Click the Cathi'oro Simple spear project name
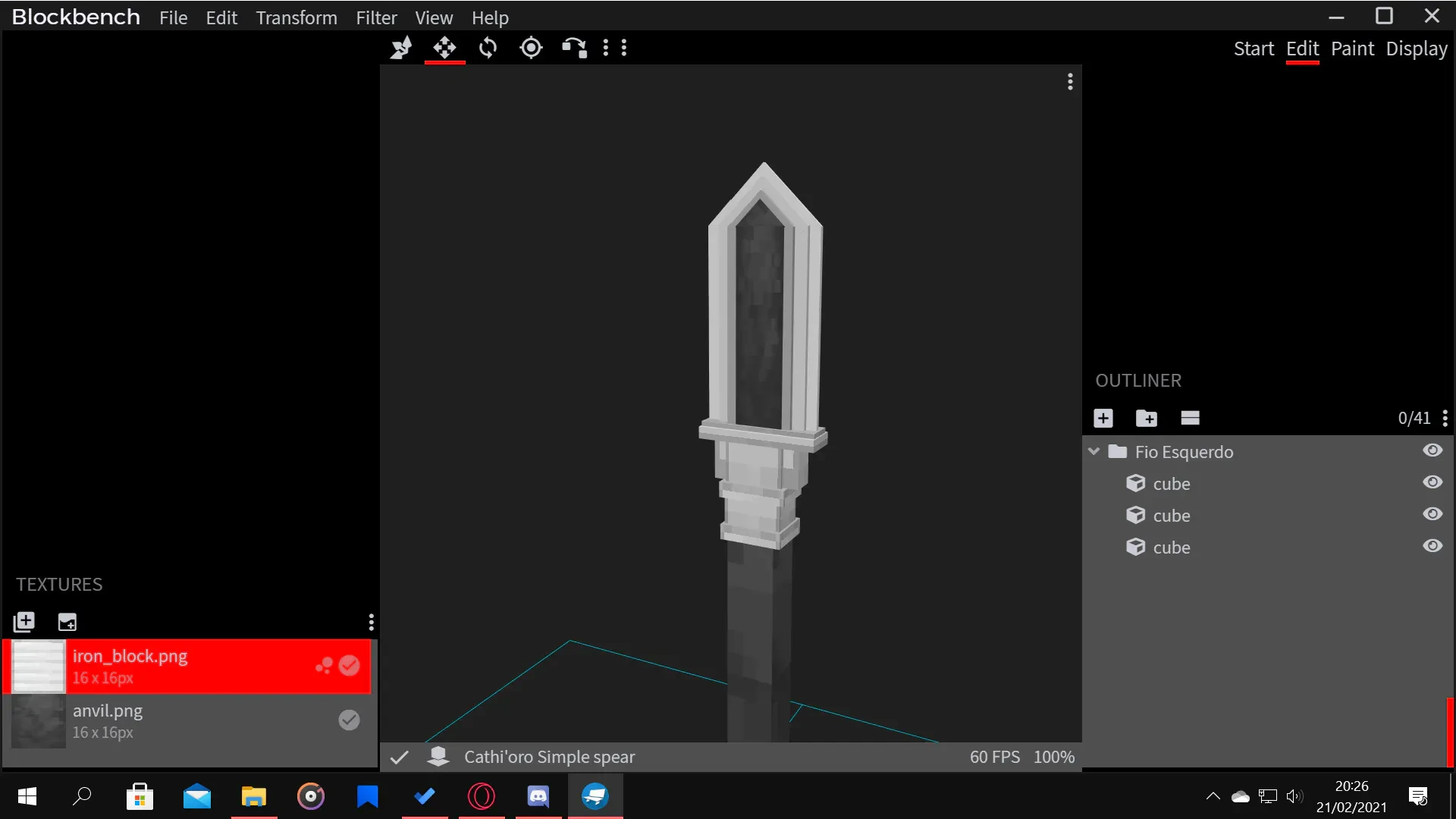 tap(549, 757)
